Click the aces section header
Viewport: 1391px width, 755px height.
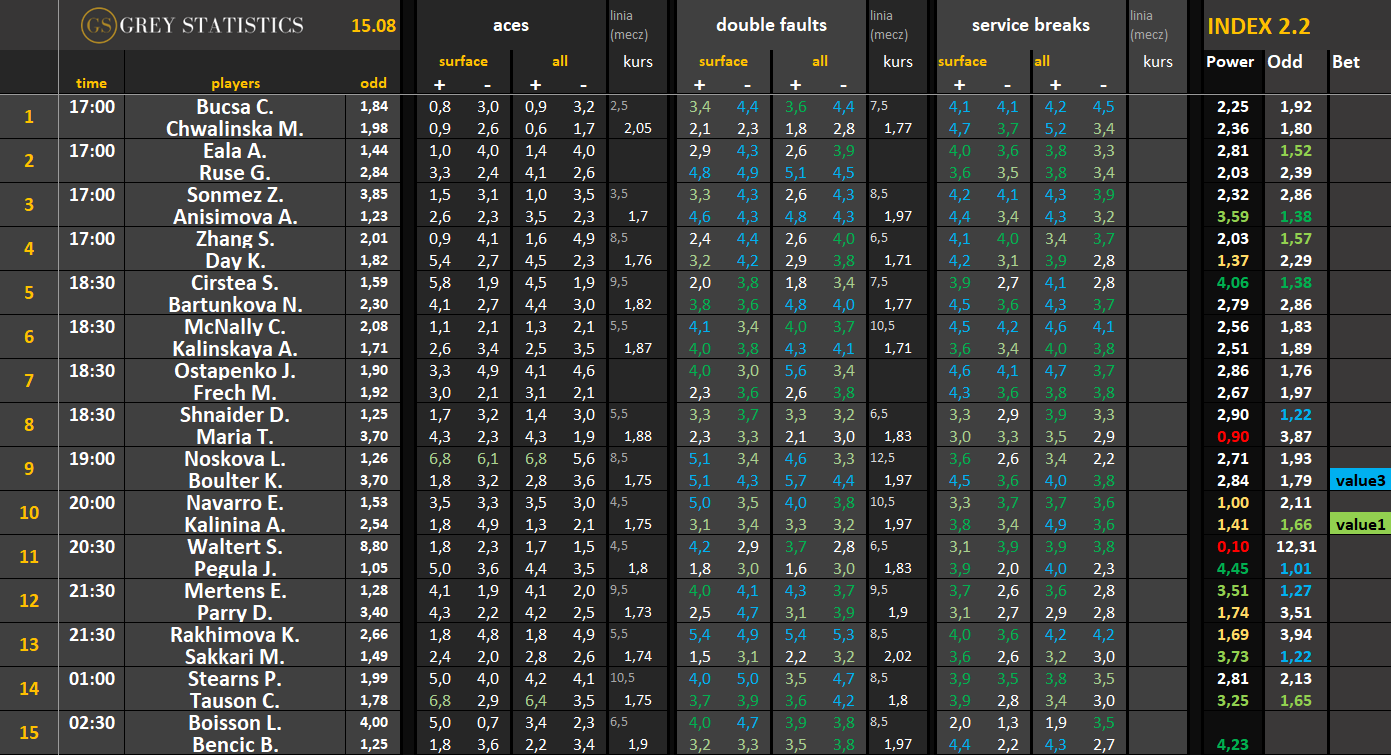coord(511,25)
